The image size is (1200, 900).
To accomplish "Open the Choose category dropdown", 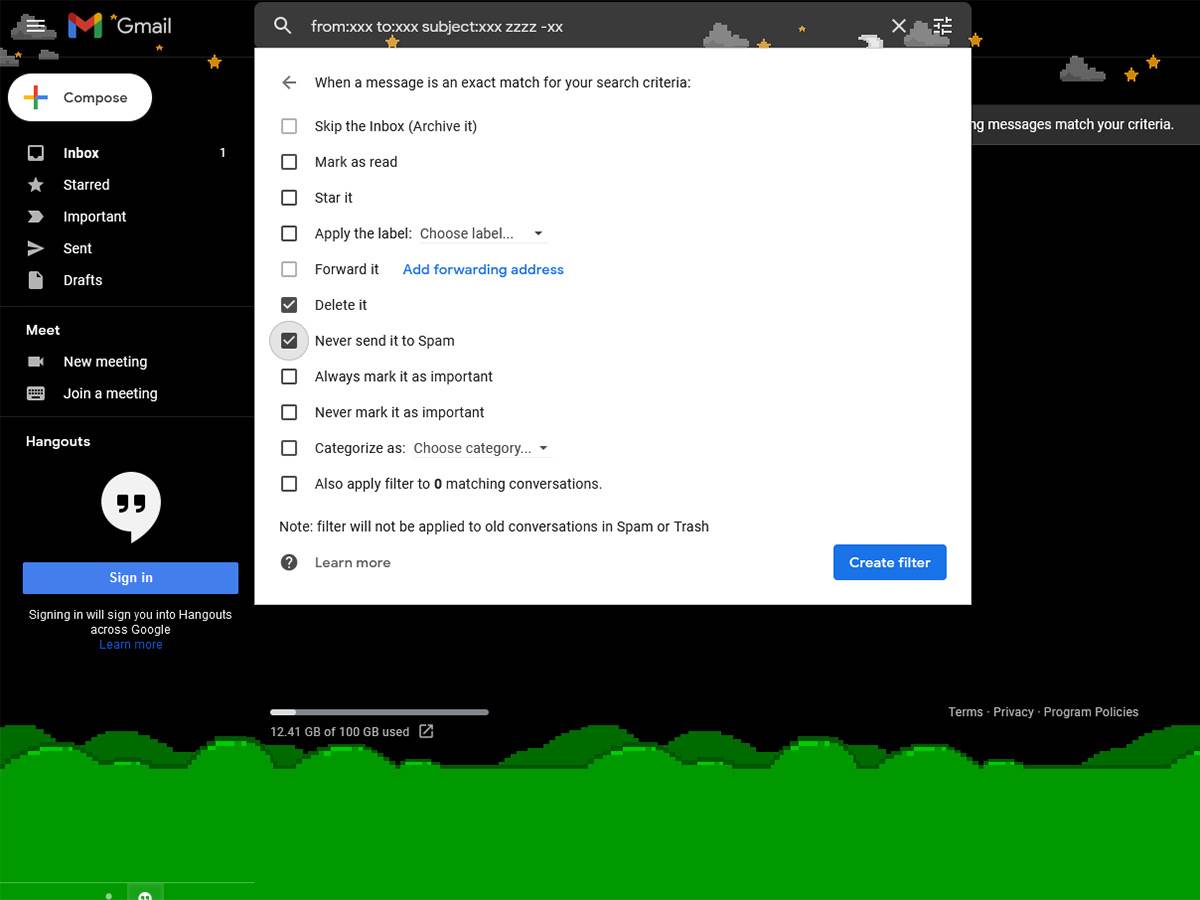I will click(x=480, y=448).
